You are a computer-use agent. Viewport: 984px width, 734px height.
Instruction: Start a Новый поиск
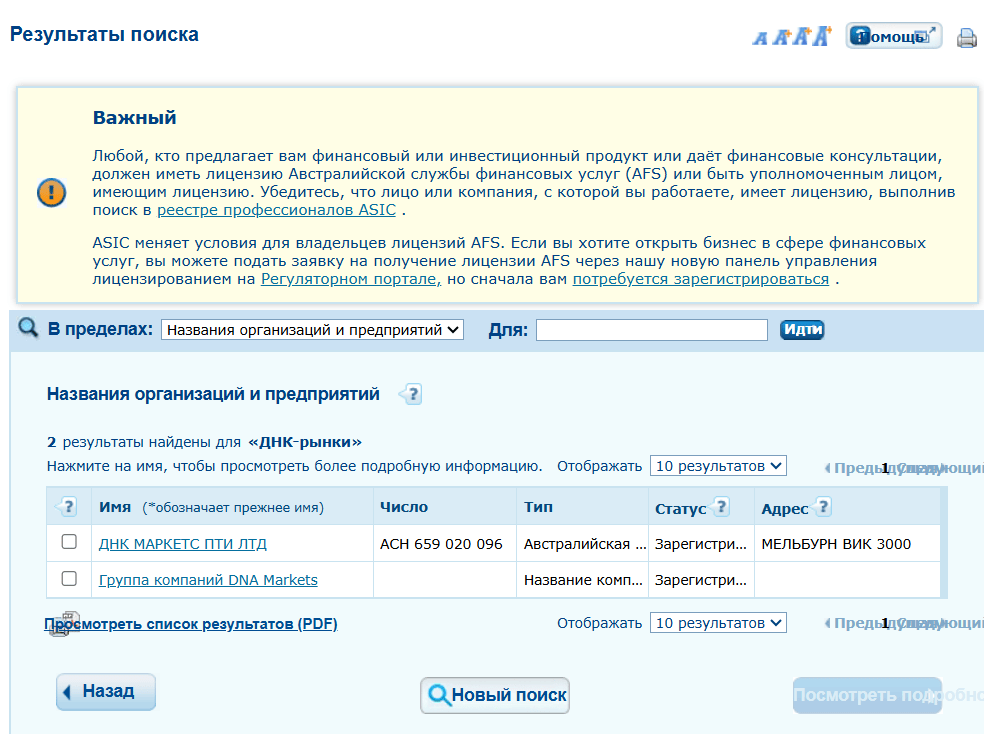[494, 696]
